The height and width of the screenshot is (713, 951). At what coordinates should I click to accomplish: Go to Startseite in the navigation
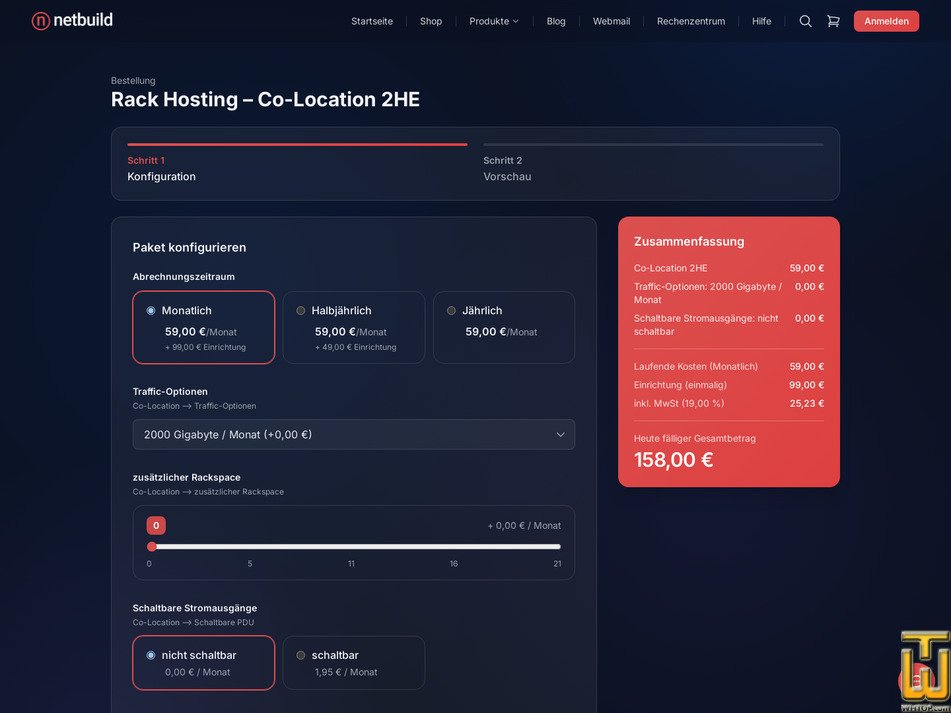point(372,21)
